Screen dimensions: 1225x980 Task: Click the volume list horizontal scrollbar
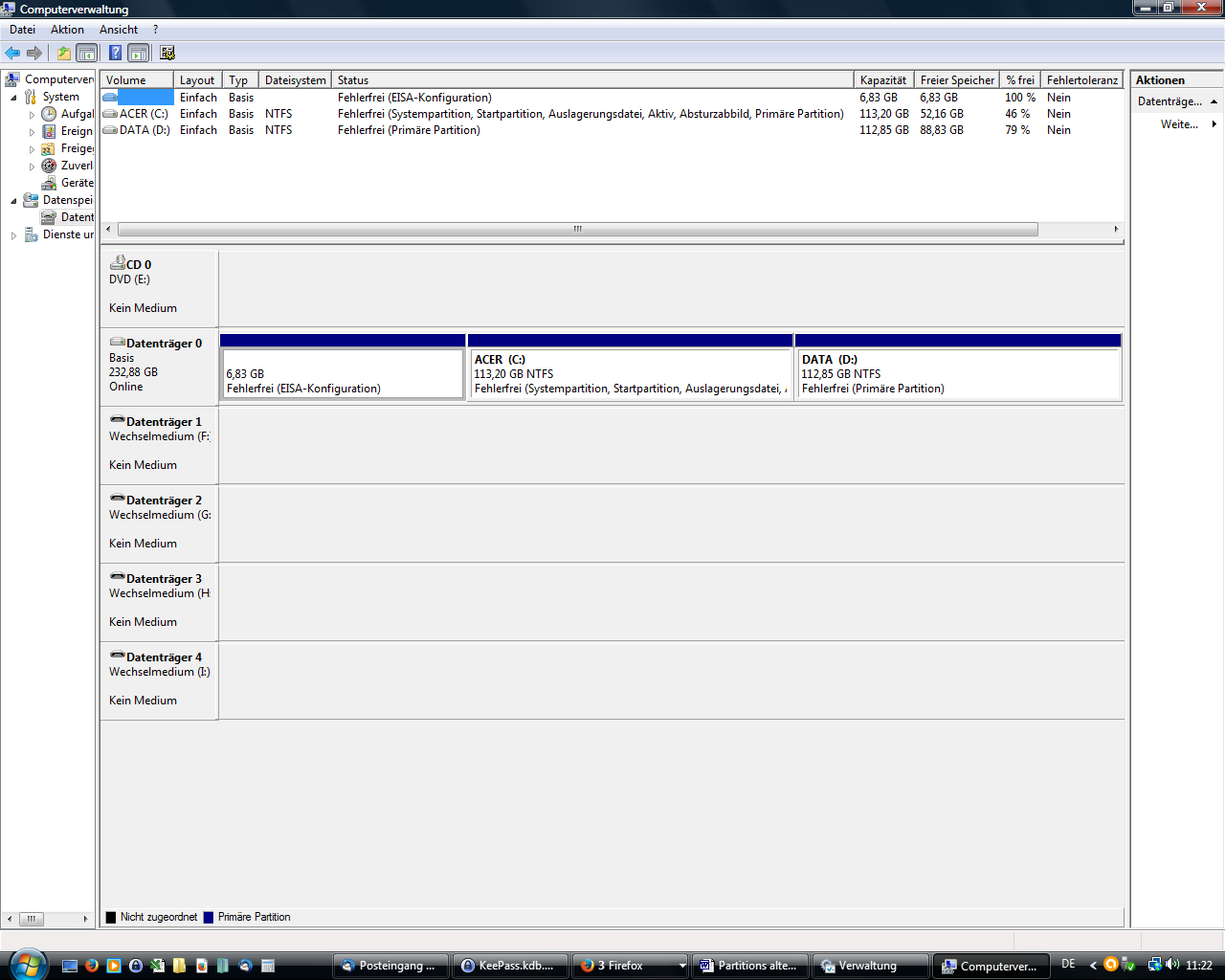click(x=577, y=230)
